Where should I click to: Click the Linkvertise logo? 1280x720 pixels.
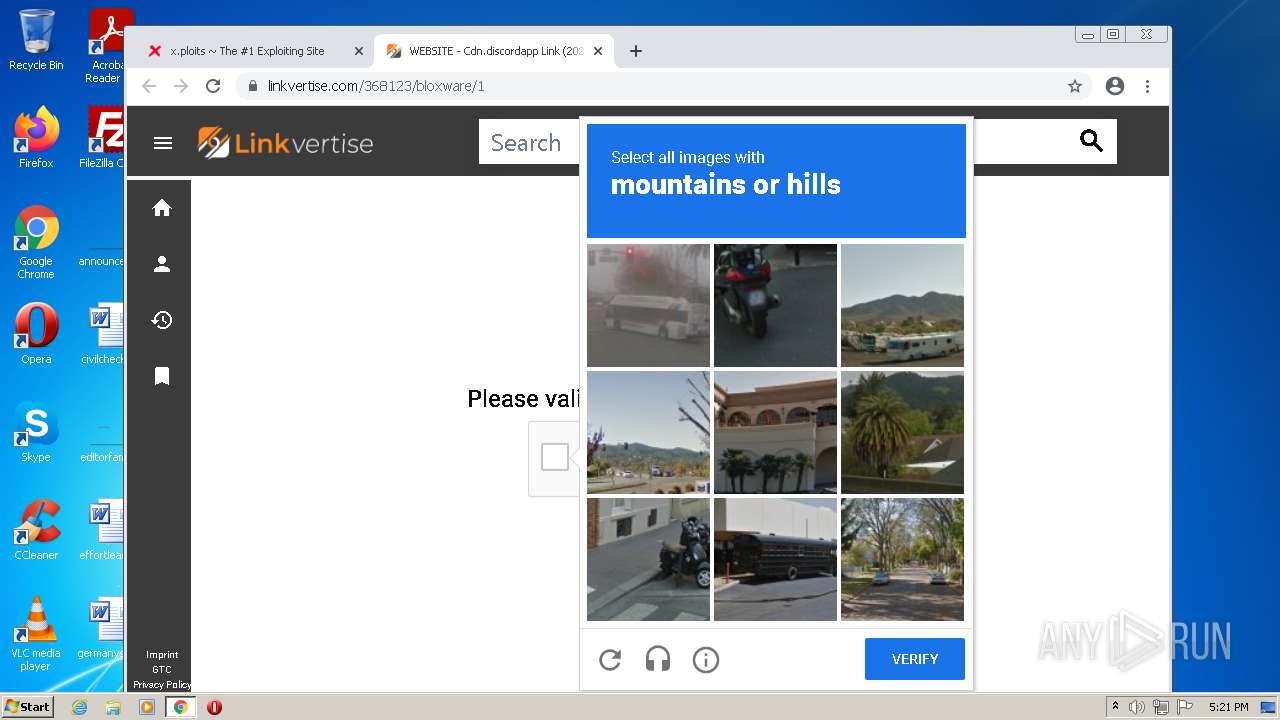click(x=285, y=143)
